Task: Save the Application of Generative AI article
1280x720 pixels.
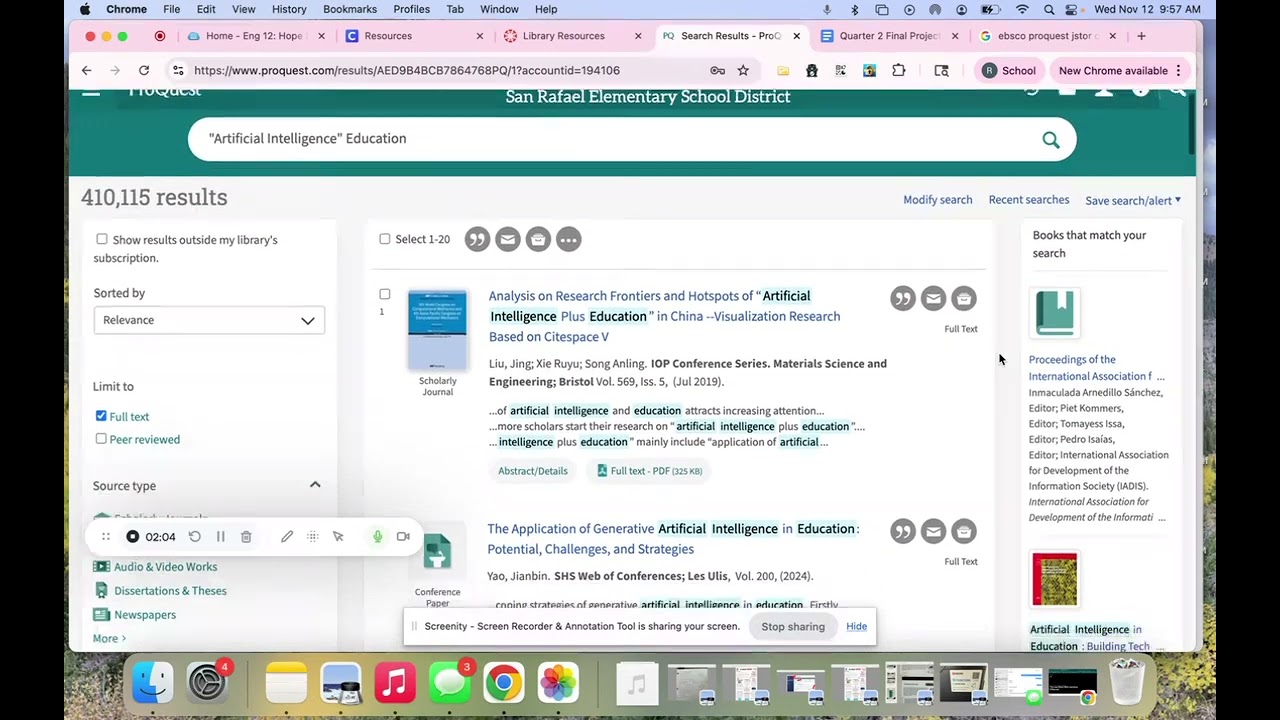Action: coord(964,531)
